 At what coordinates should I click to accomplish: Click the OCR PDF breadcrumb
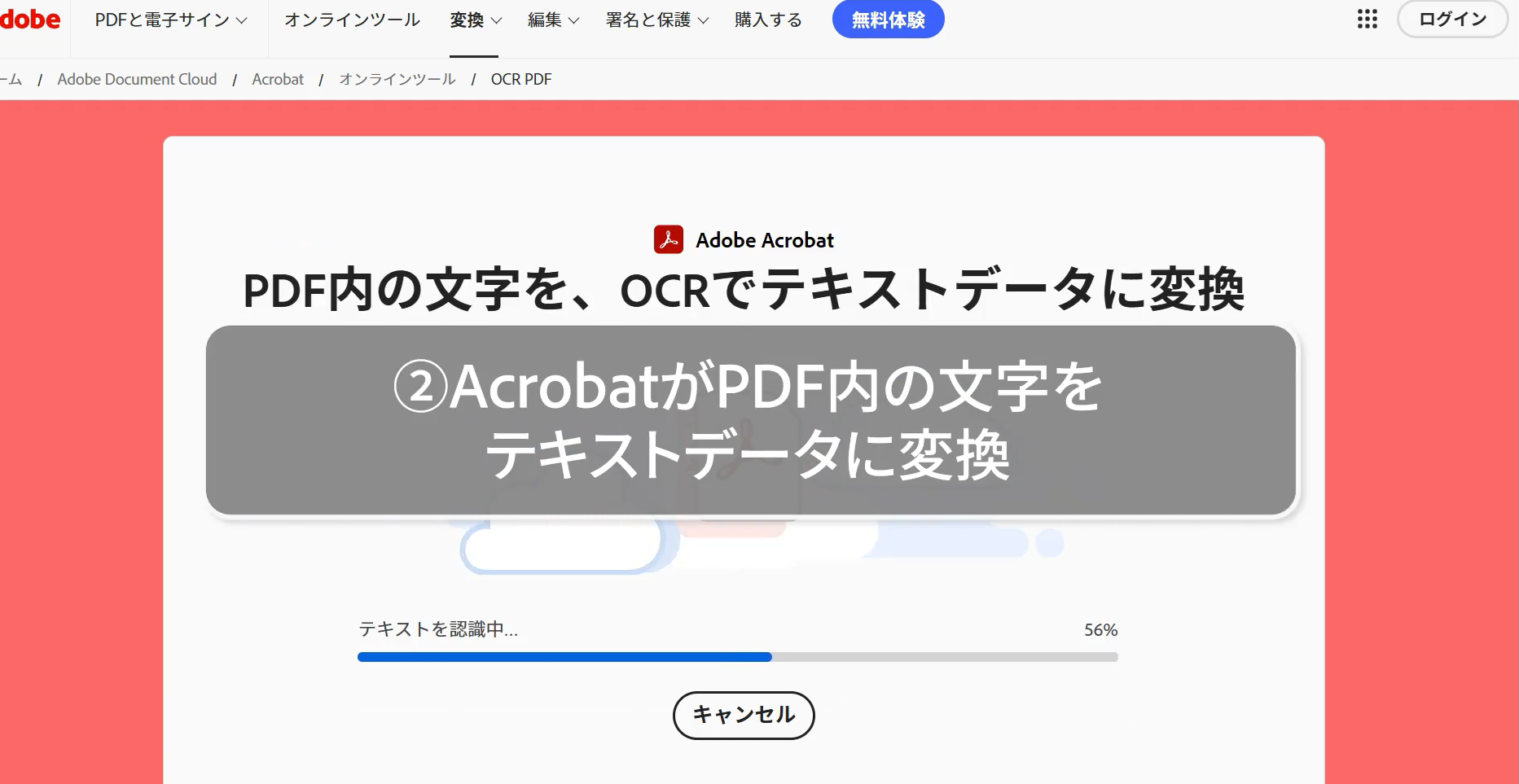point(521,79)
